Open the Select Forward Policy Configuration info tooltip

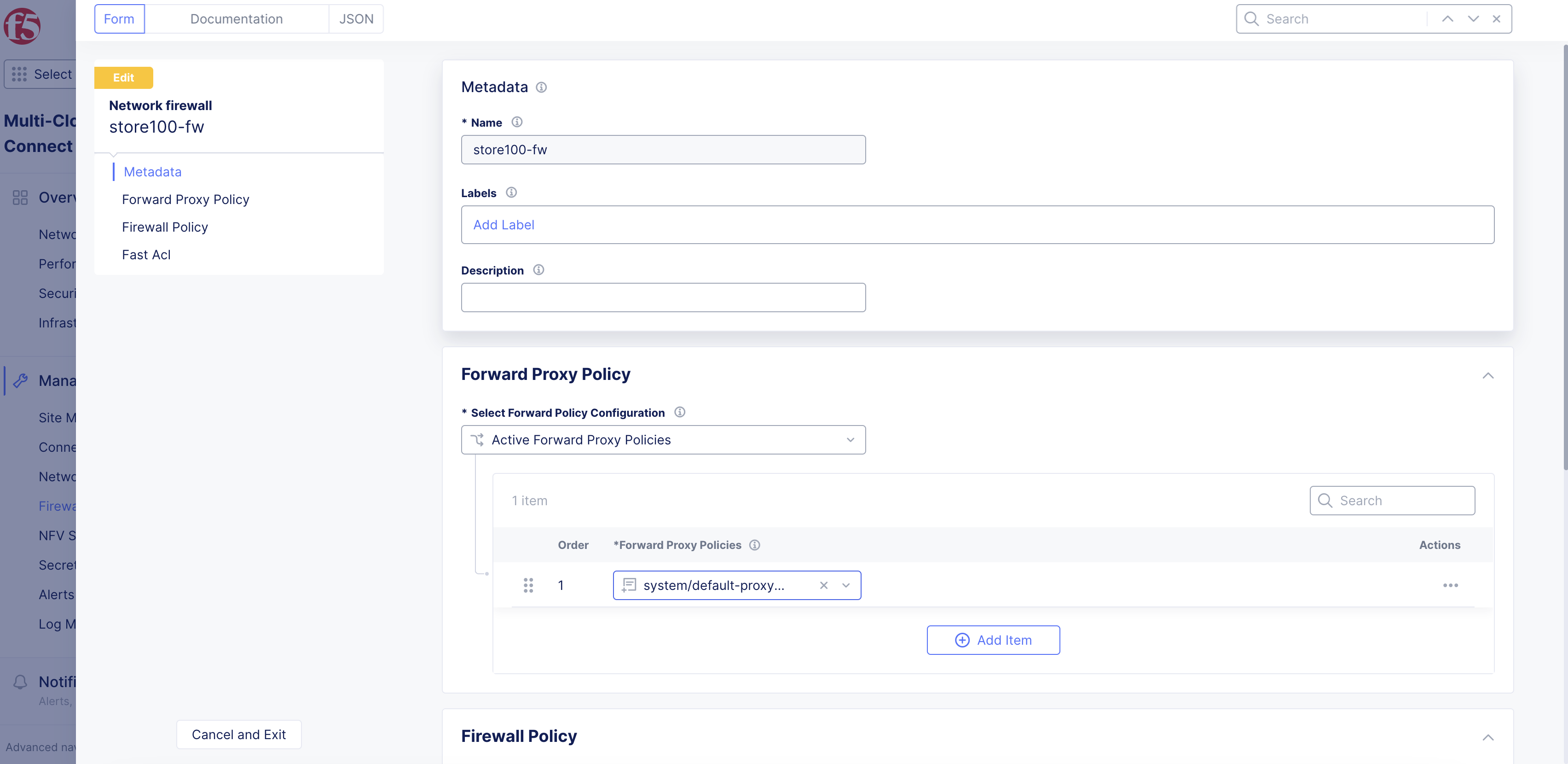pos(679,412)
